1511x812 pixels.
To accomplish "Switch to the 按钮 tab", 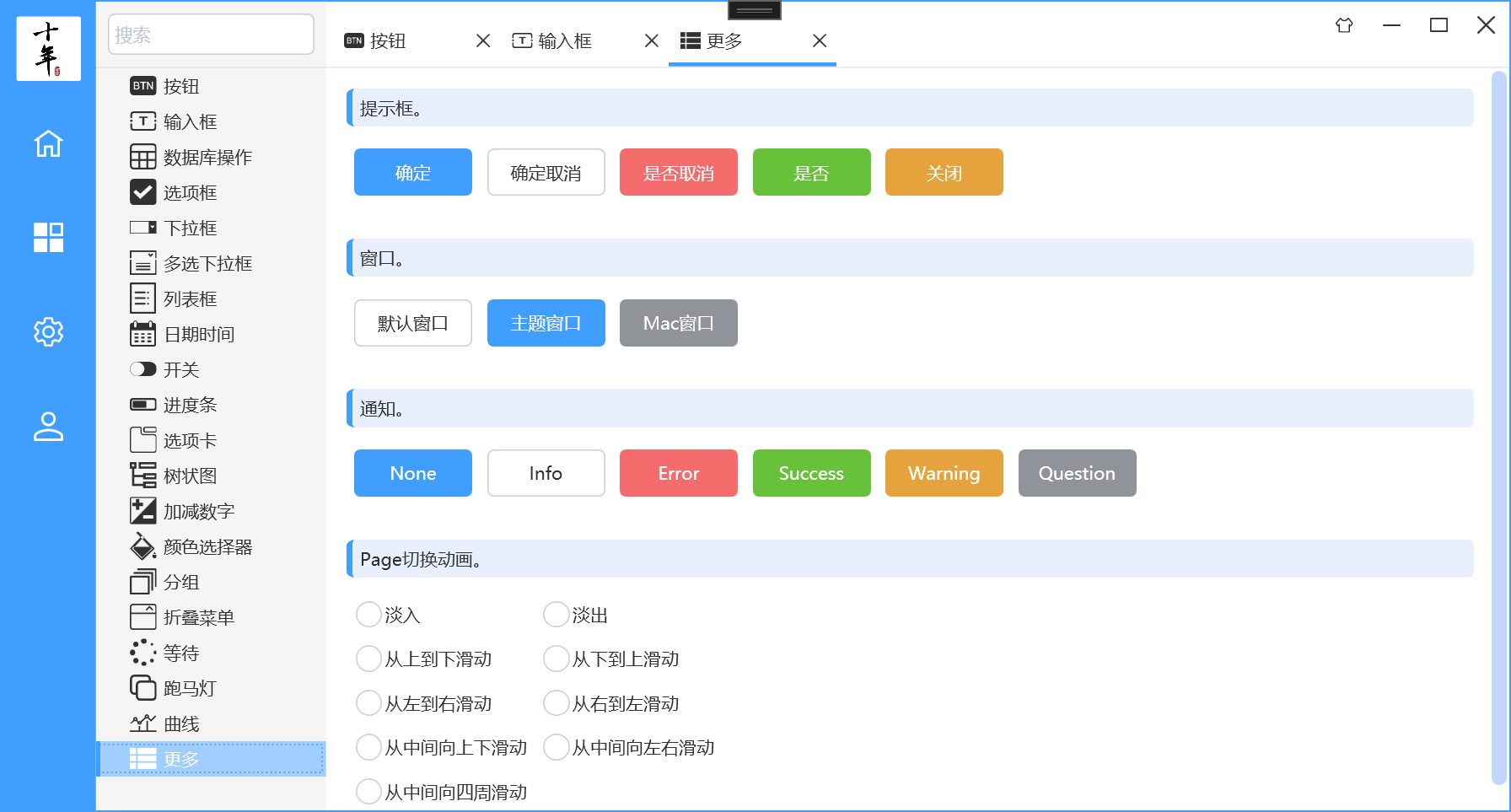I will (x=388, y=40).
